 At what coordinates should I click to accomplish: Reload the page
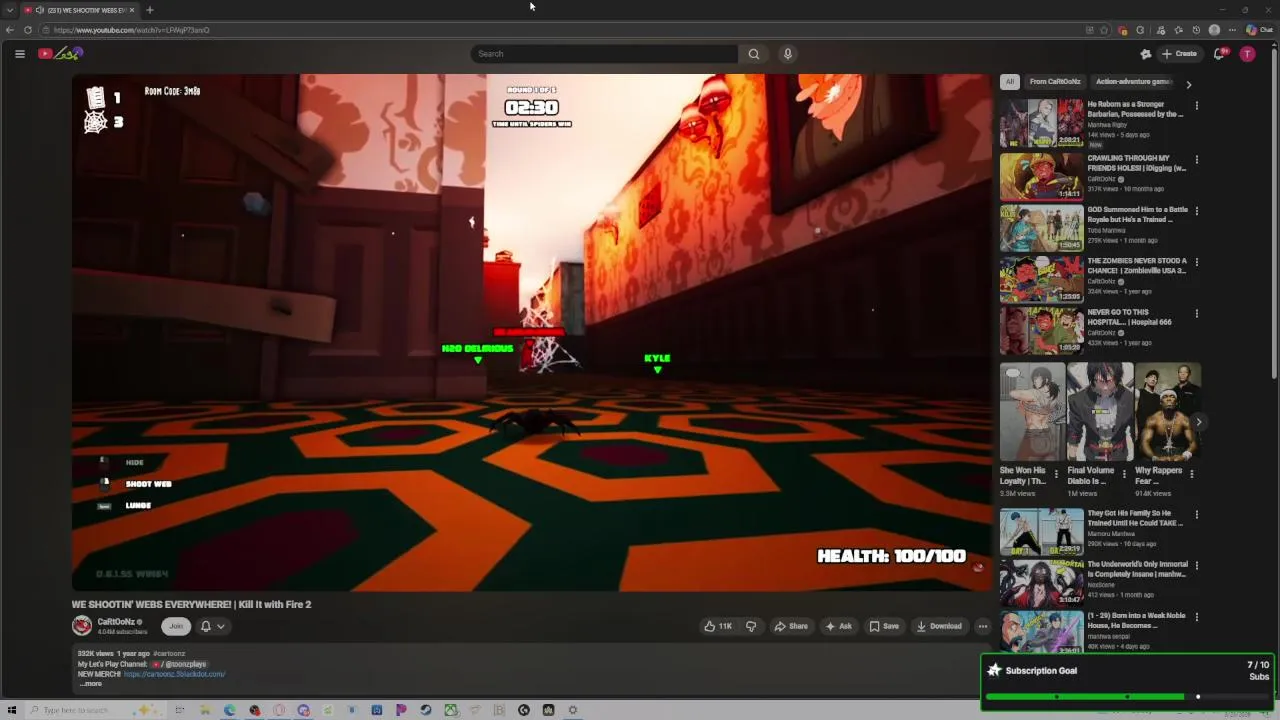tap(28, 30)
